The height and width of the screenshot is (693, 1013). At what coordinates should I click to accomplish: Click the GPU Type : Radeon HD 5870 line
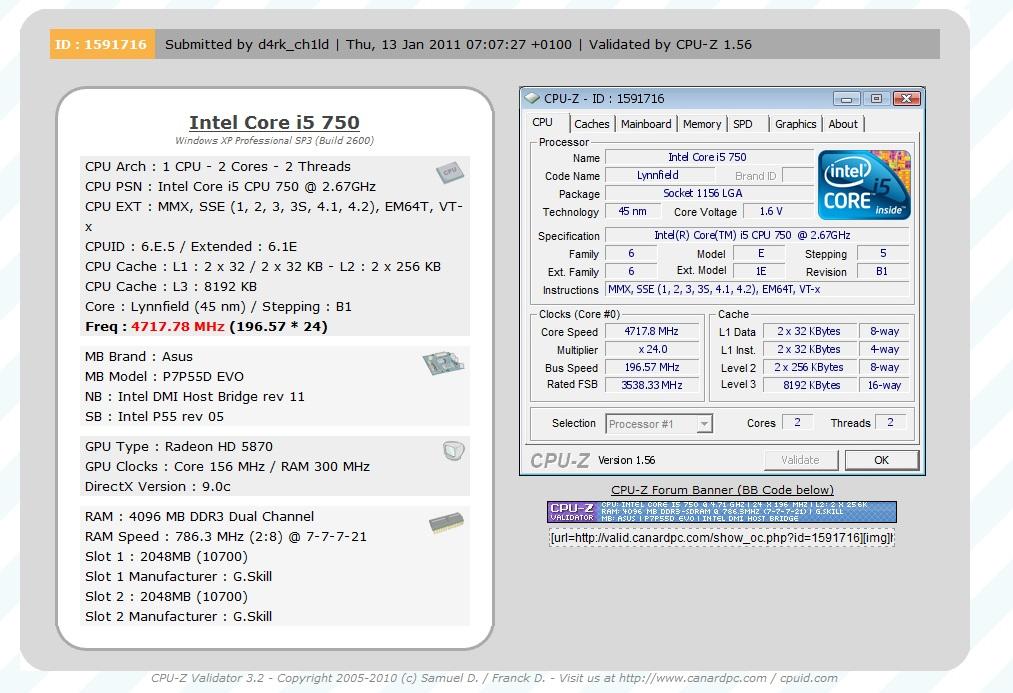pyautogui.click(x=179, y=446)
